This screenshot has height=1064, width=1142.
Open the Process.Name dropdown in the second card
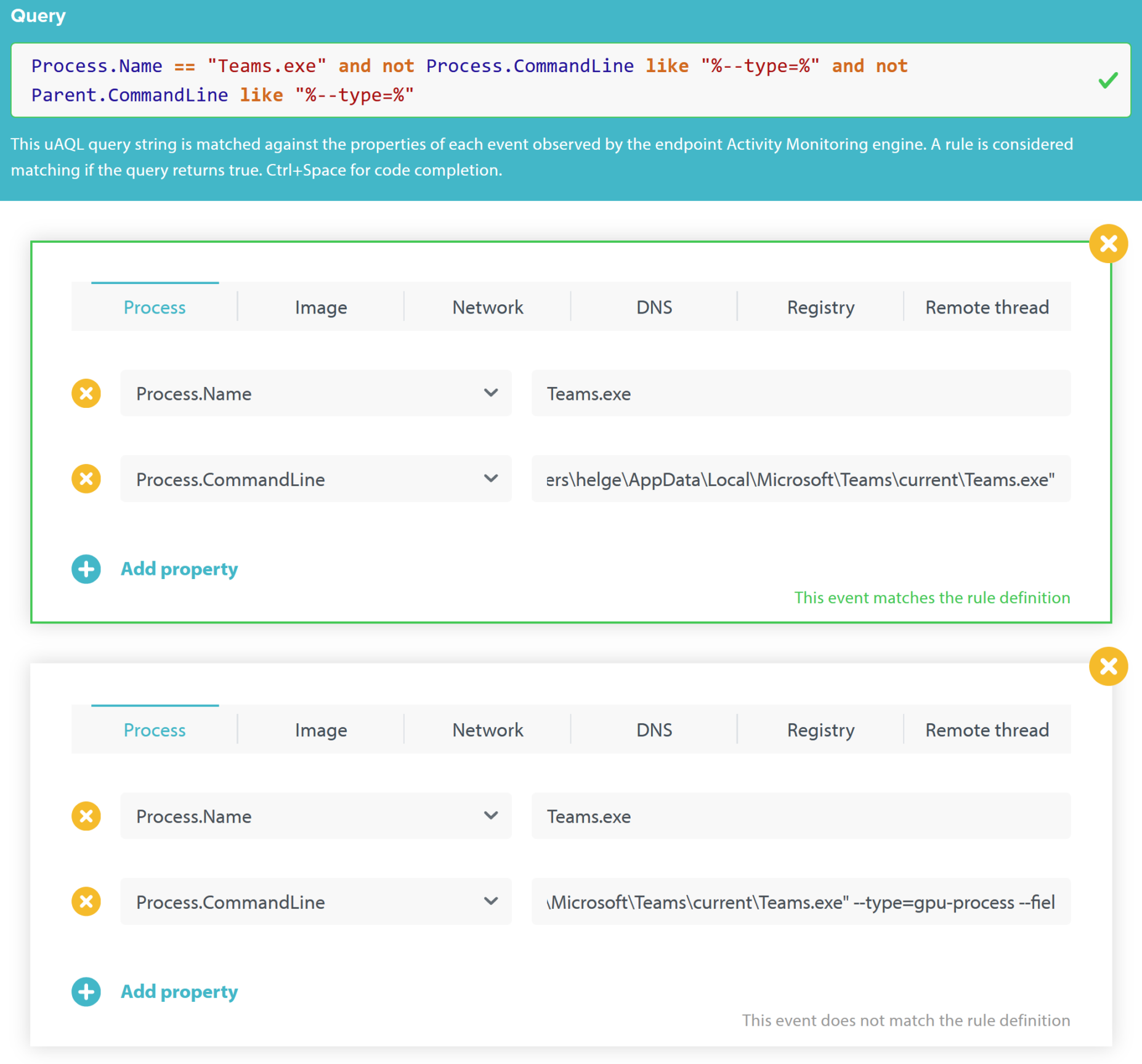click(491, 816)
